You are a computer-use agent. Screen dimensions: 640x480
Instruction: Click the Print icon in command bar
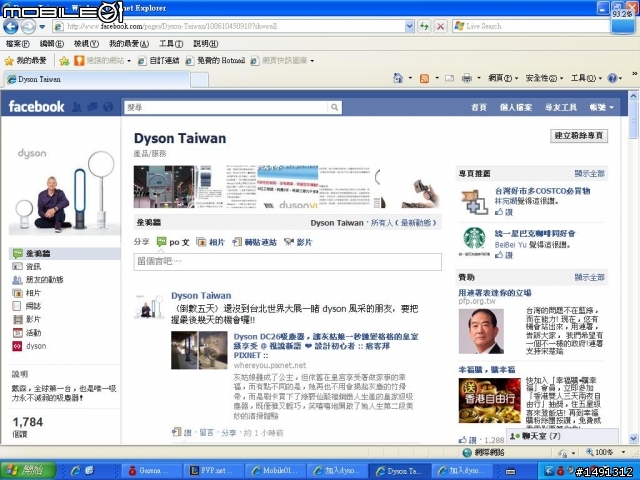467,78
